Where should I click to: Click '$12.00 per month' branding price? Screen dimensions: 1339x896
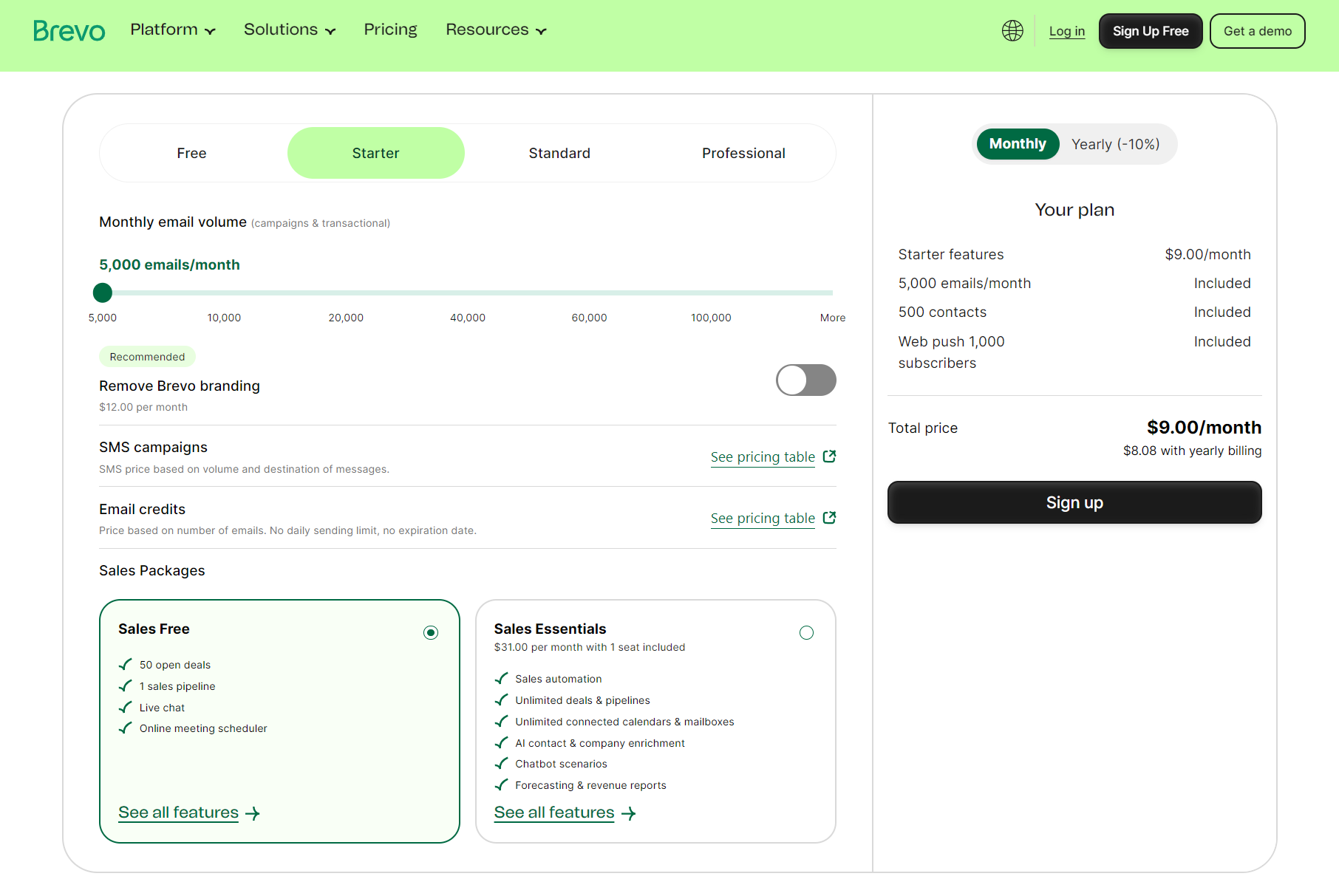[x=143, y=407]
